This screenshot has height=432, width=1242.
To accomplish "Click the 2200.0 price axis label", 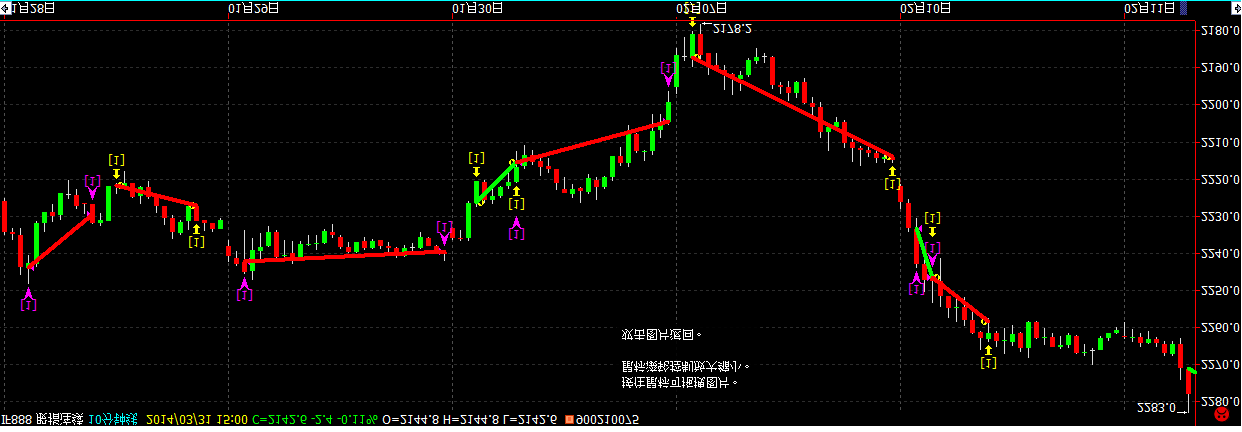I will [1218, 105].
